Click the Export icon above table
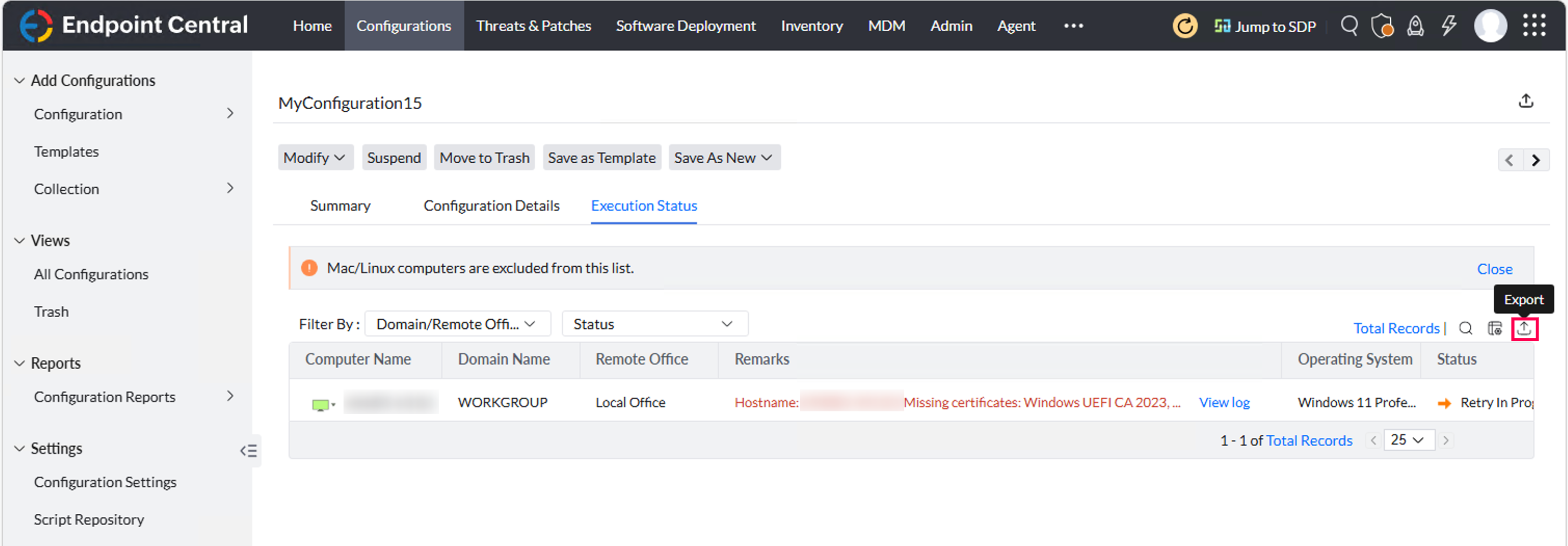 pyautogui.click(x=1524, y=329)
